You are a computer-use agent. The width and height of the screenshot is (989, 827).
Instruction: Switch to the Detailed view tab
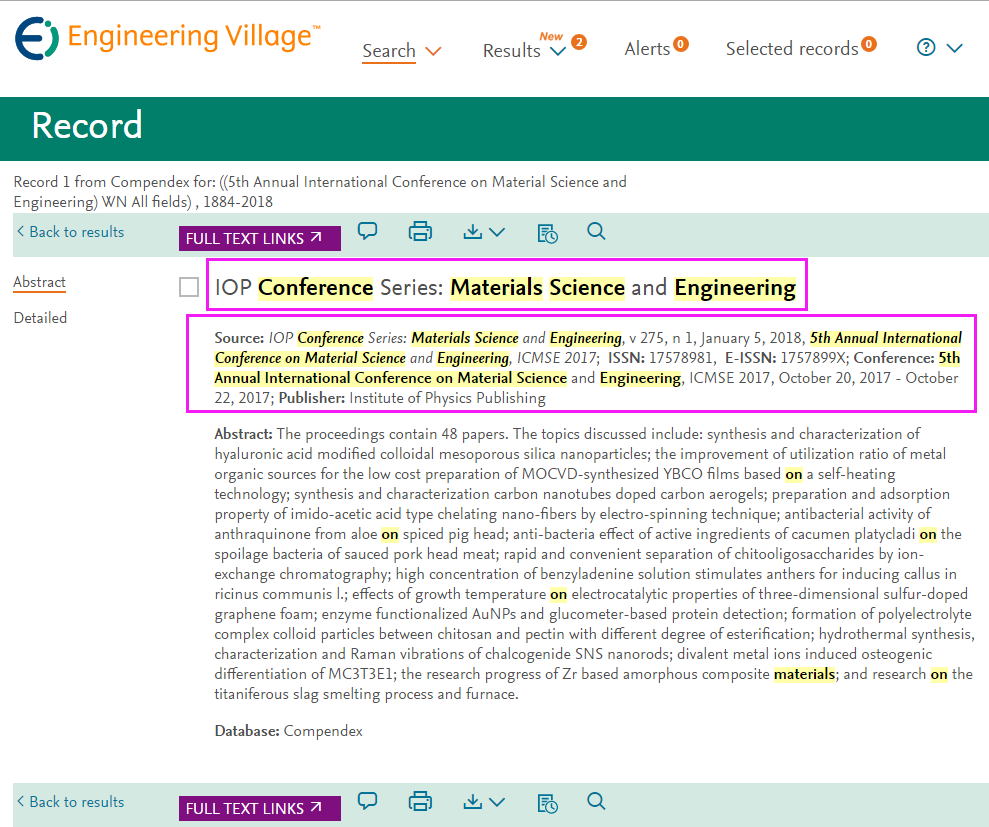(40, 318)
